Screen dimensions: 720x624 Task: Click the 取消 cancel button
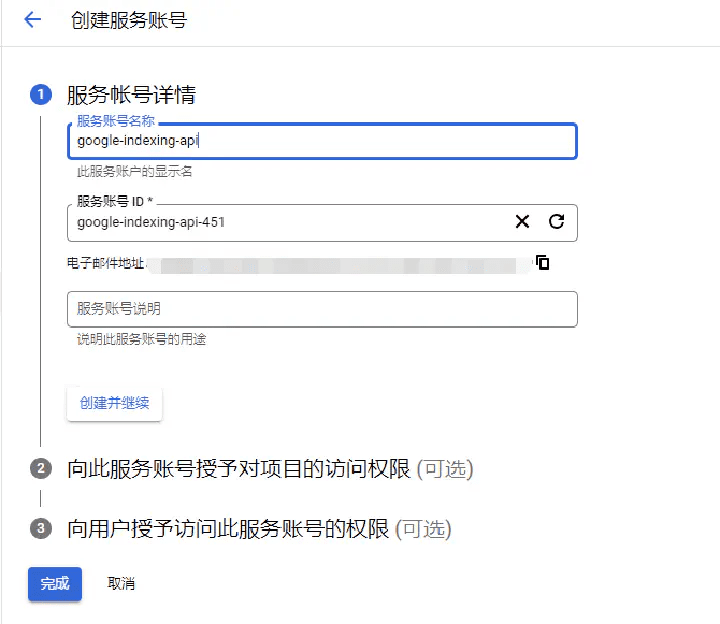click(121, 584)
